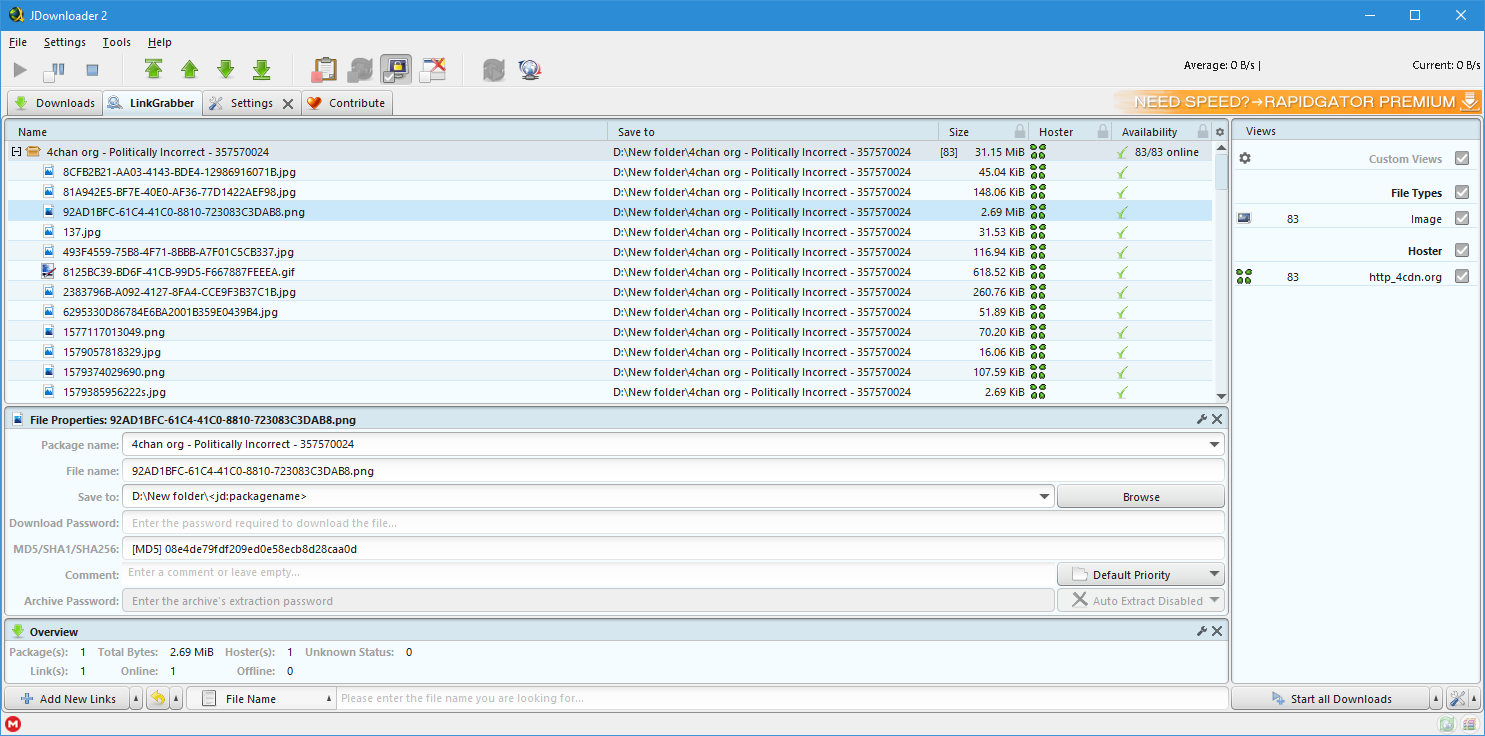
Task: Click the Name column settings gear icon
Action: (1219, 132)
